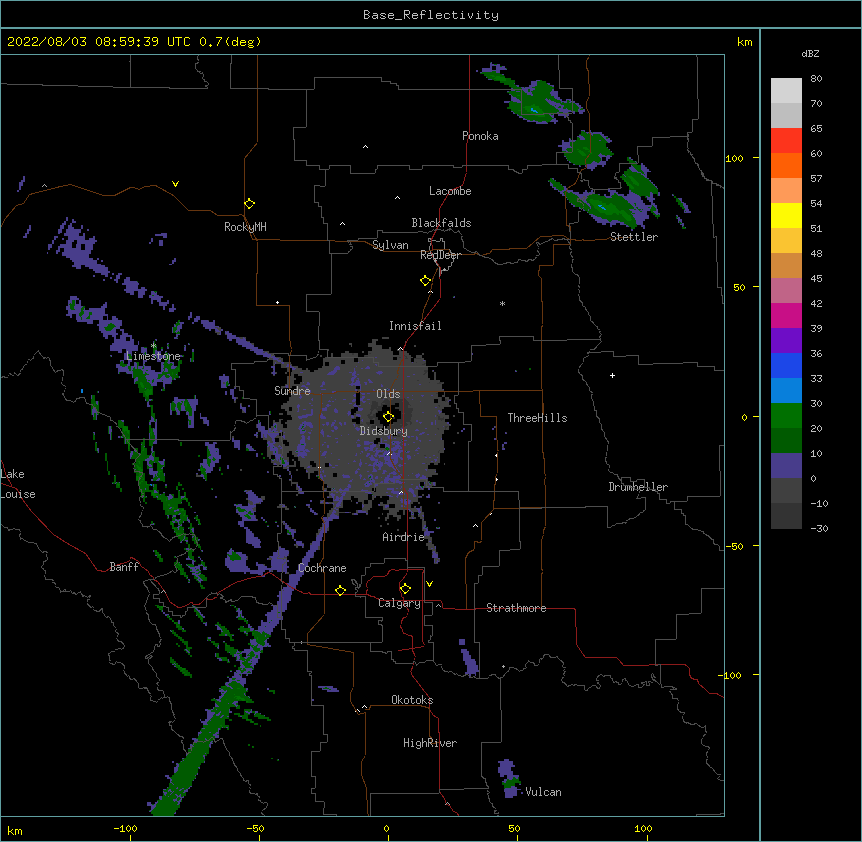This screenshot has width=862, height=842.
Task: Select the slate purple legend swatch below 10
Action: (786, 466)
